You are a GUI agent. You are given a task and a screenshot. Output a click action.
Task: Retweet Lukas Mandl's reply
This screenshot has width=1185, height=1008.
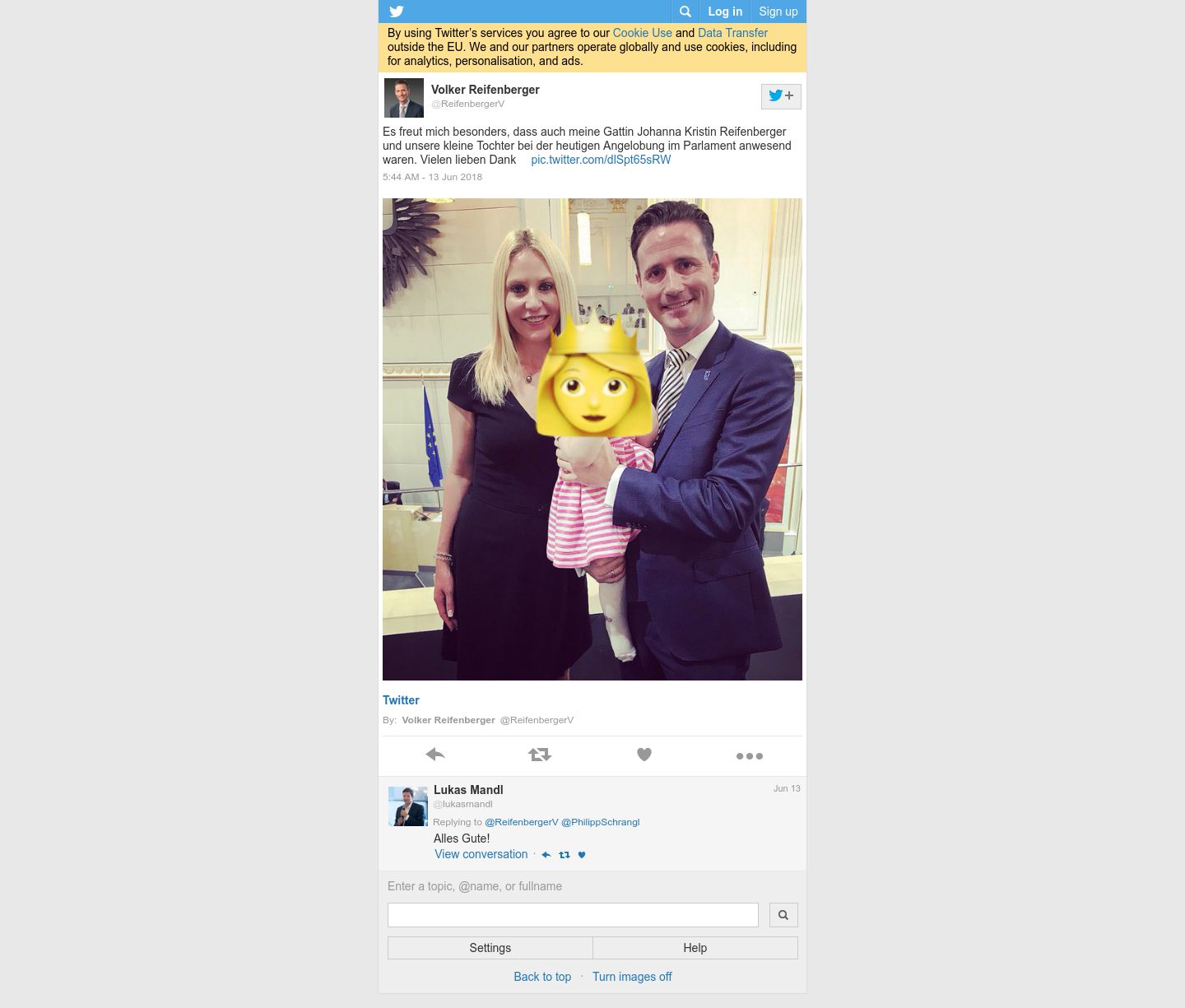coord(564,855)
